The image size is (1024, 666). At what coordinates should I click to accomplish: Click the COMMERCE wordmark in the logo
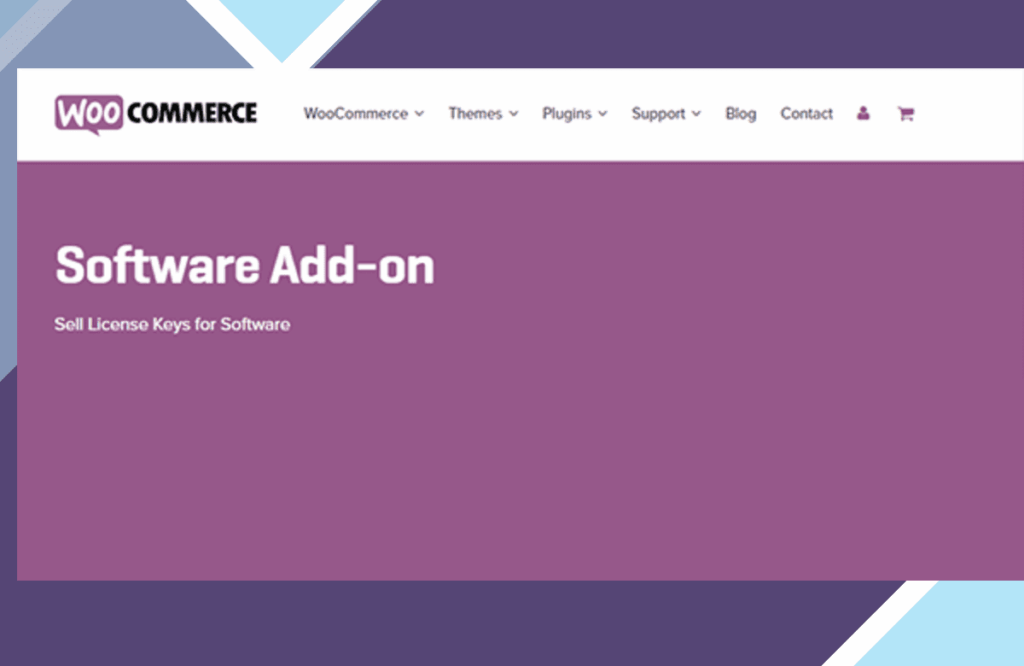[x=192, y=113]
